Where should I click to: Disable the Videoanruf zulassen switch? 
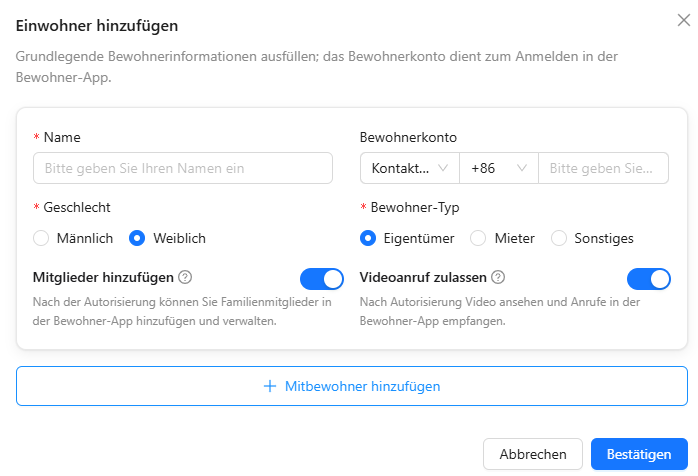(x=649, y=279)
